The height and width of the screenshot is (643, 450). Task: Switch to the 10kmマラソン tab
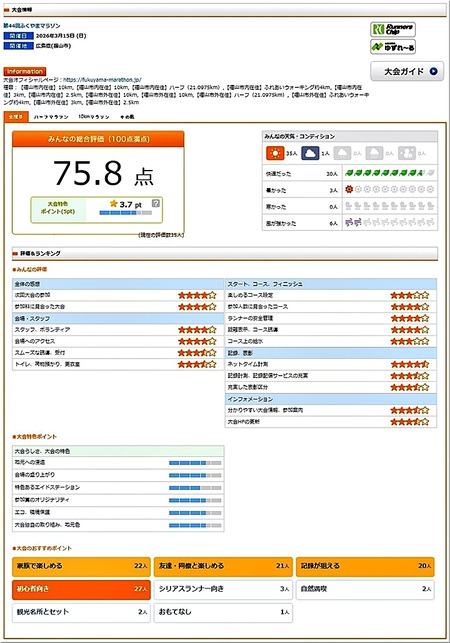pos(94,117)
